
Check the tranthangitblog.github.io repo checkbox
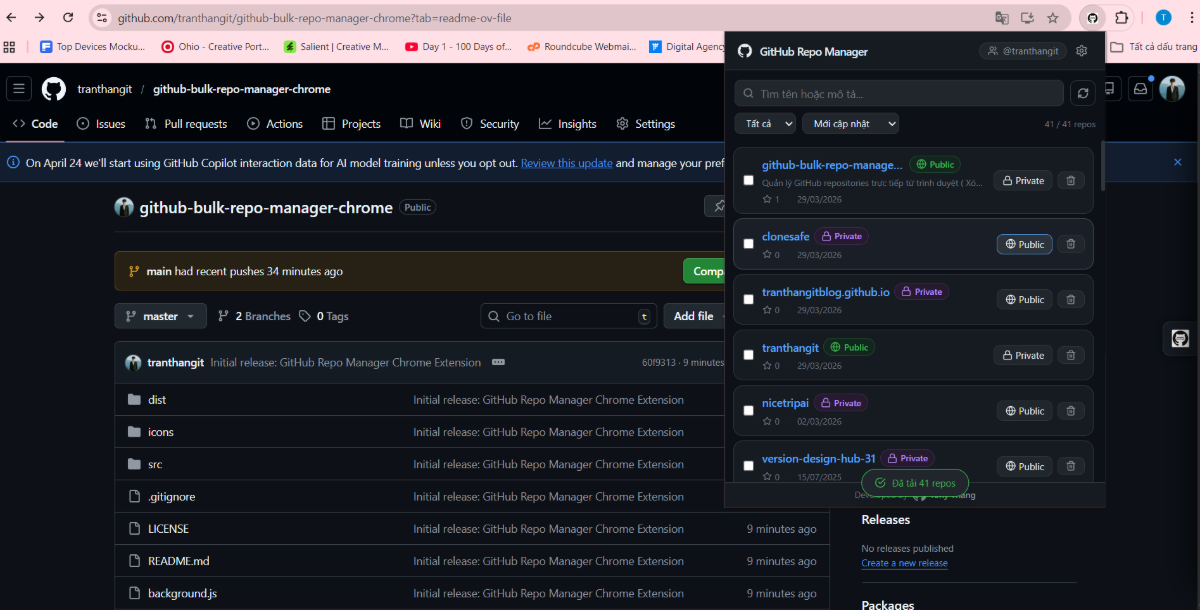748,299
